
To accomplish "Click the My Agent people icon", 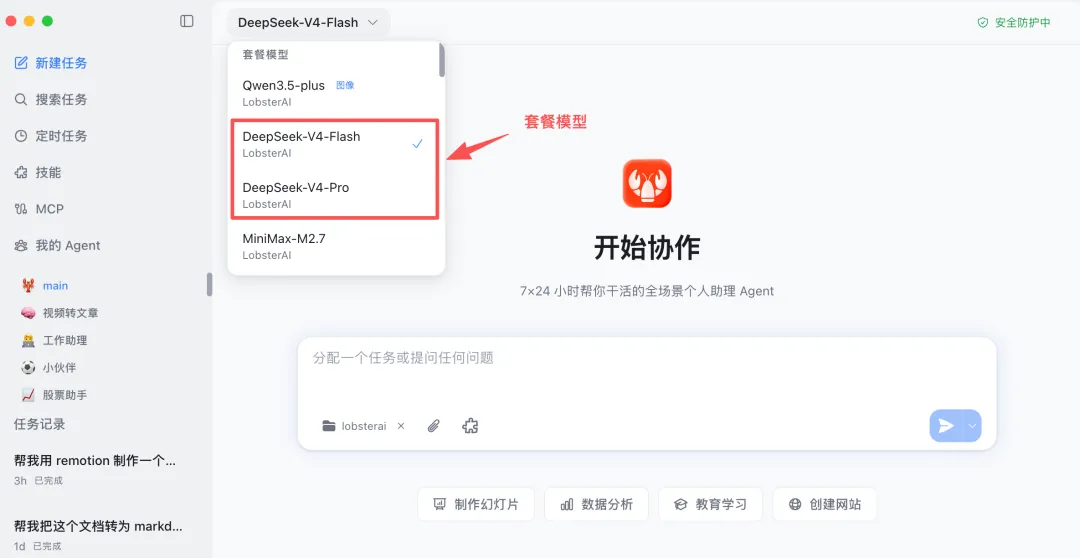I will point(21,246).
